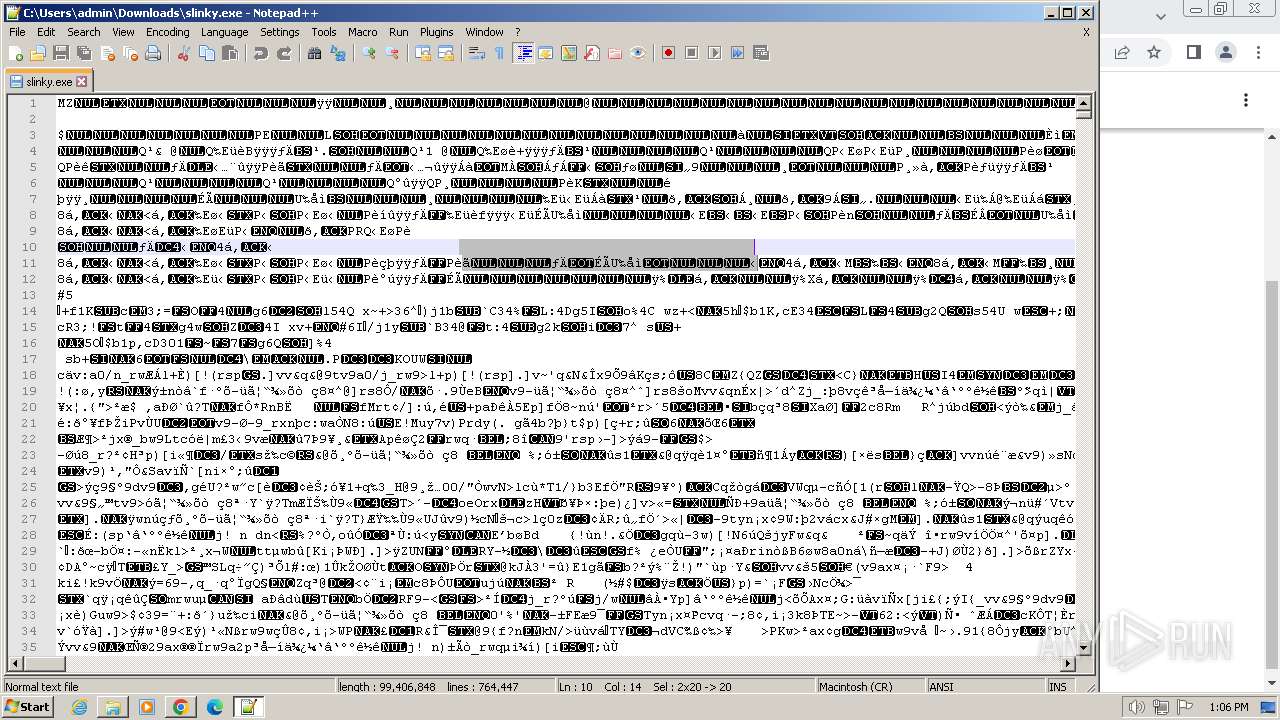Open Internet Explorer from the taskbar
Screen dimensions: 1280x720
coord(79,707)
